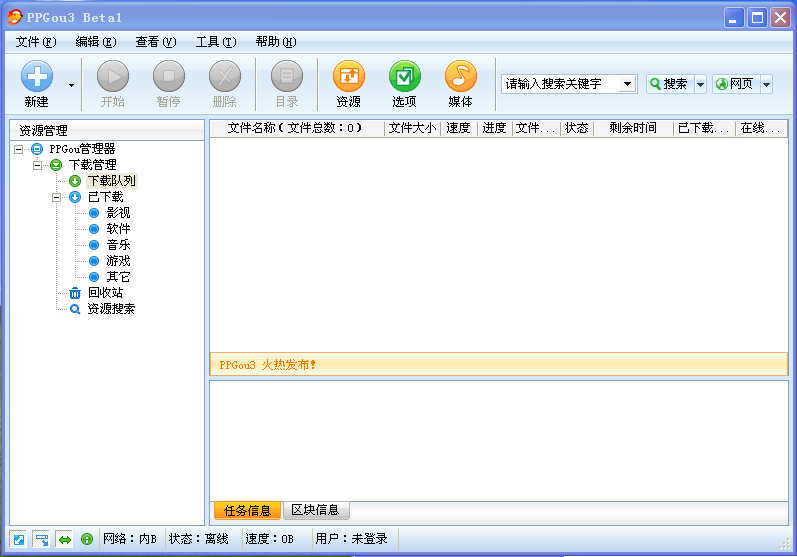The height and width of the screenshot is (557, 797).
Task: Click the 资源搜索 magnifier icon
Action: click(x=75, y=309)
